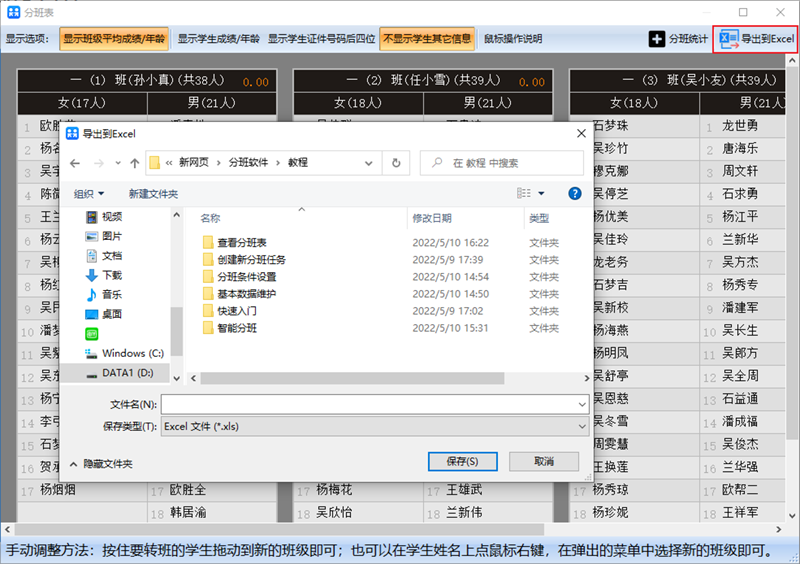Open 鼠标操作说明 instructions
Viewport: 800px width, 564px height.
coord(513,39)
